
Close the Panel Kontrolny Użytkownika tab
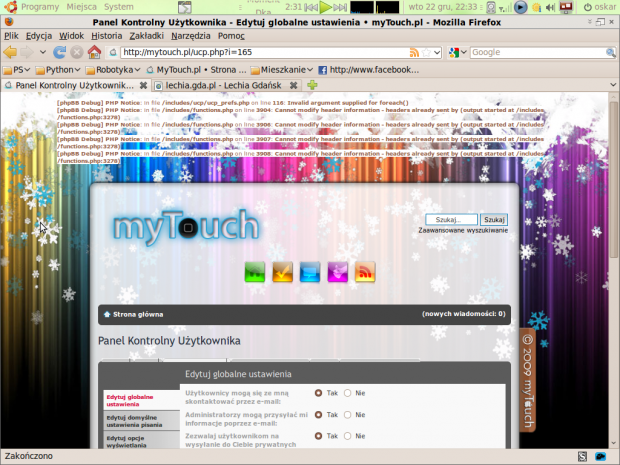point(144,85)
